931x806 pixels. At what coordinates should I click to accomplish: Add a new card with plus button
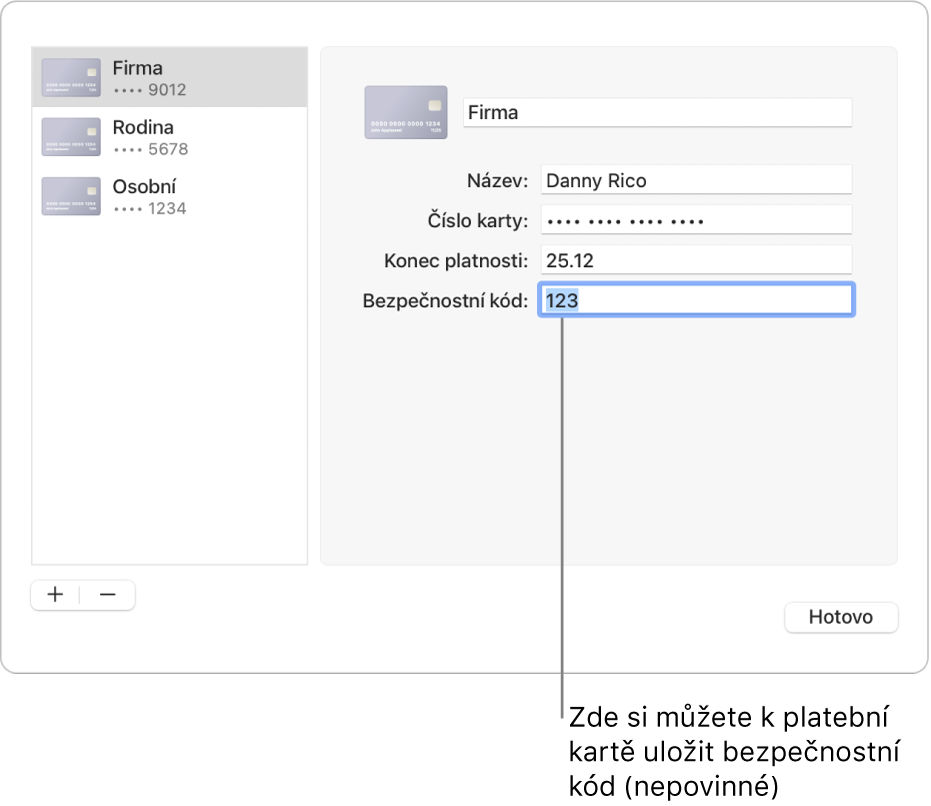pos(56,594)
